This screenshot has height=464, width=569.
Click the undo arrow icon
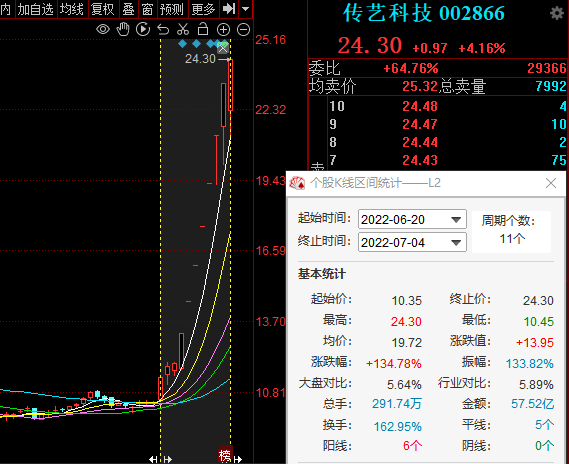163,29
